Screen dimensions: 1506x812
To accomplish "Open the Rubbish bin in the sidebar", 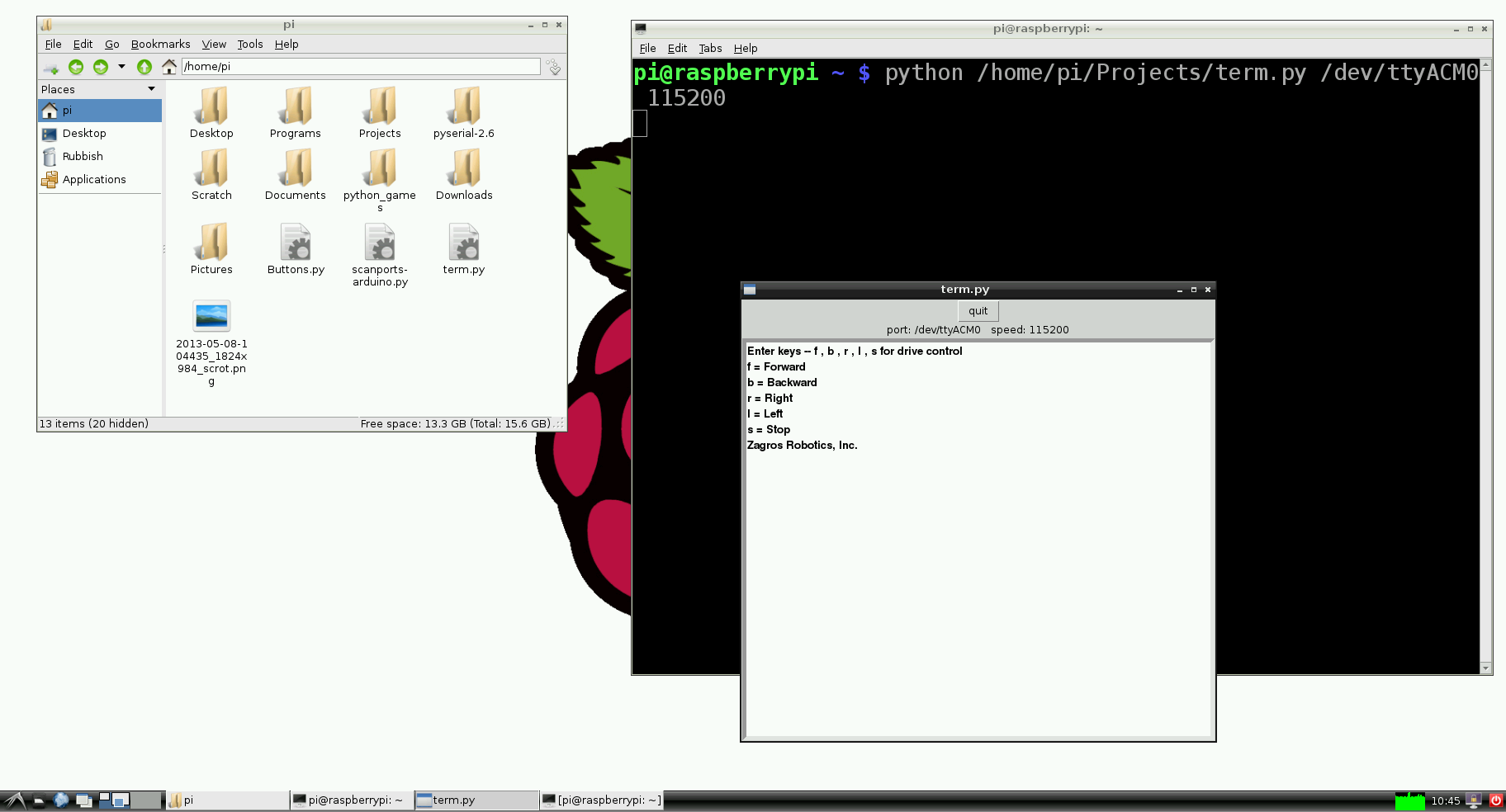I will (x=82, y=156).
